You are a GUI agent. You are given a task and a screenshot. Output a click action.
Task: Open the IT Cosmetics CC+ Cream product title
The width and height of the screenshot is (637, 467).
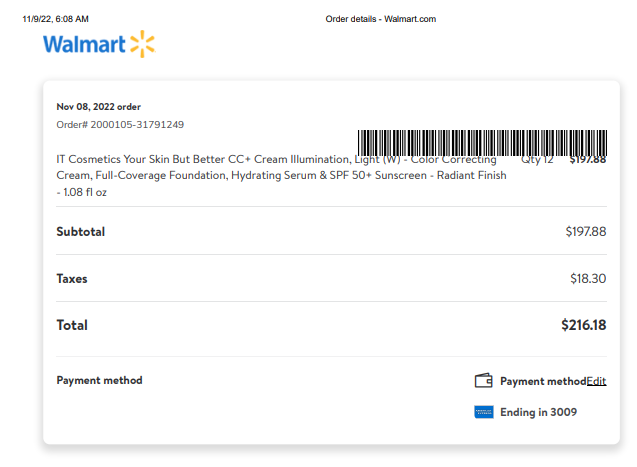tap(281, 175)
